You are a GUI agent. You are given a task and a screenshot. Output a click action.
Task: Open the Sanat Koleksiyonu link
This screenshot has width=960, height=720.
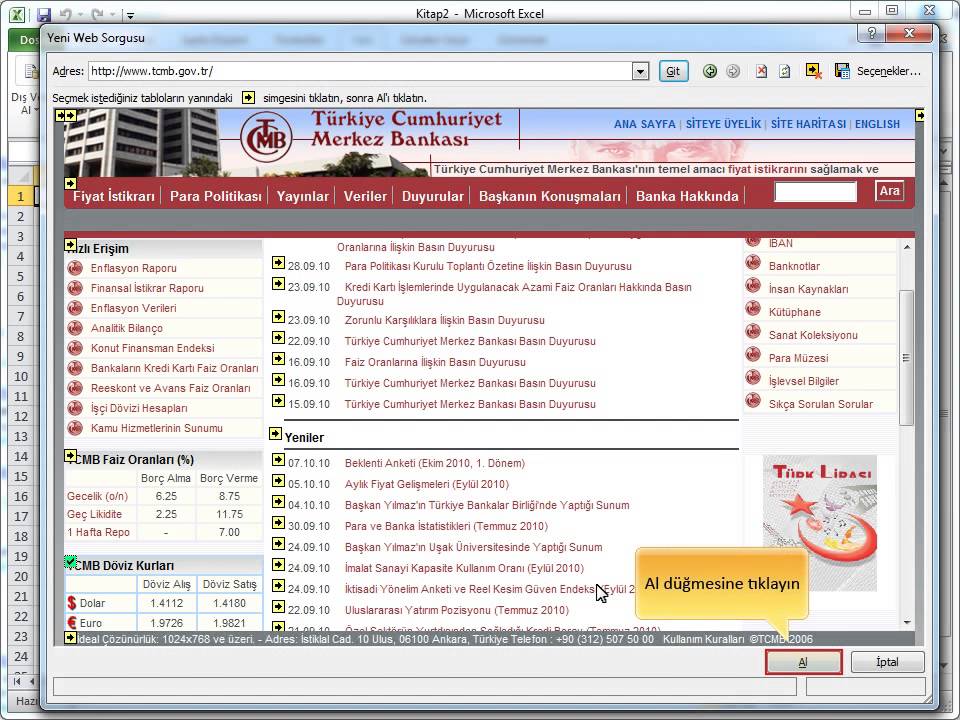(813, 335)
